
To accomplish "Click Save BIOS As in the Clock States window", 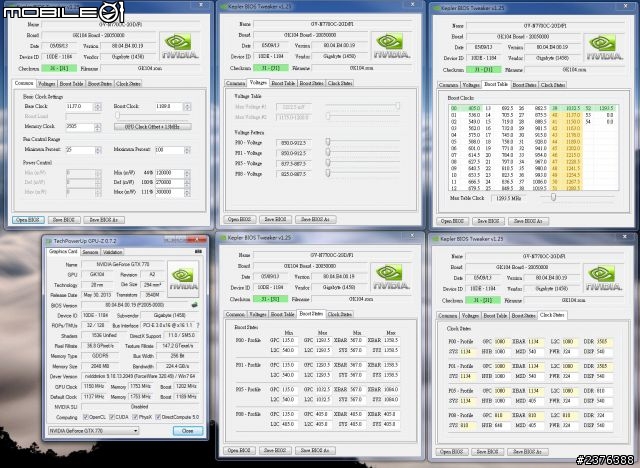I will (x=527, y=451).
